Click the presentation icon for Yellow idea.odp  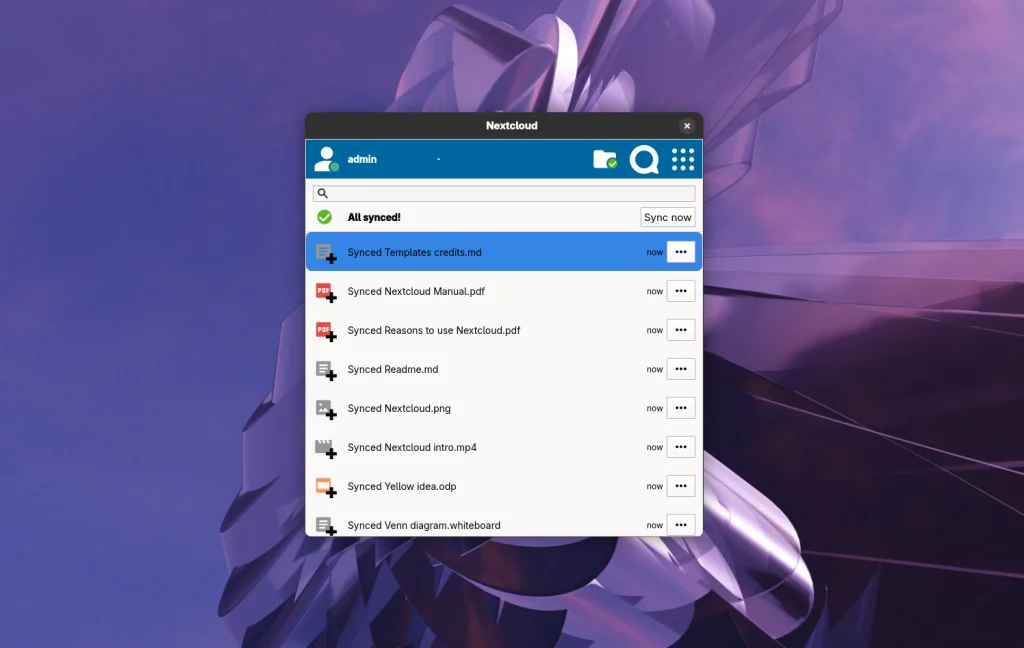[x=324, y=486]
